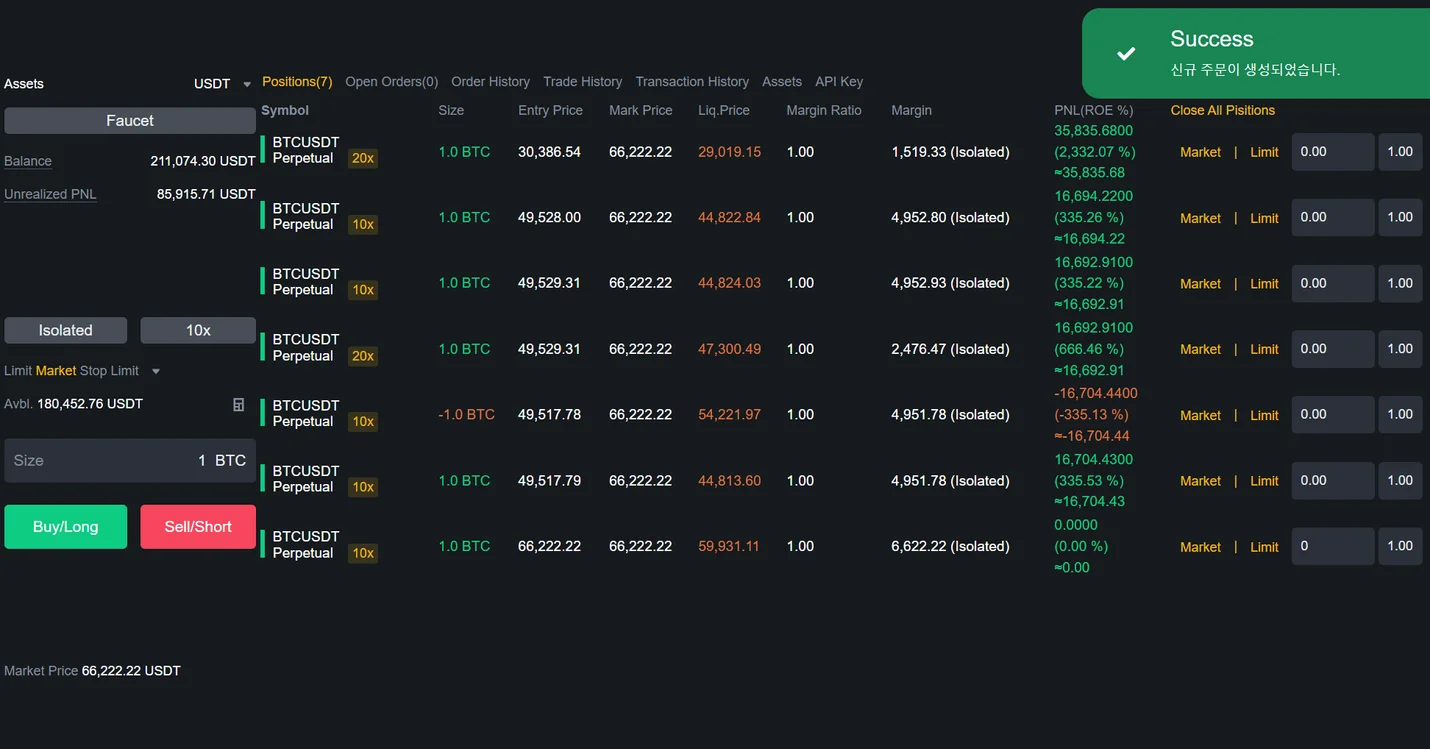Click the 180,452.76 USDT available value
The height and width of the screenshot is (749, 1430).
coord(90,404)
